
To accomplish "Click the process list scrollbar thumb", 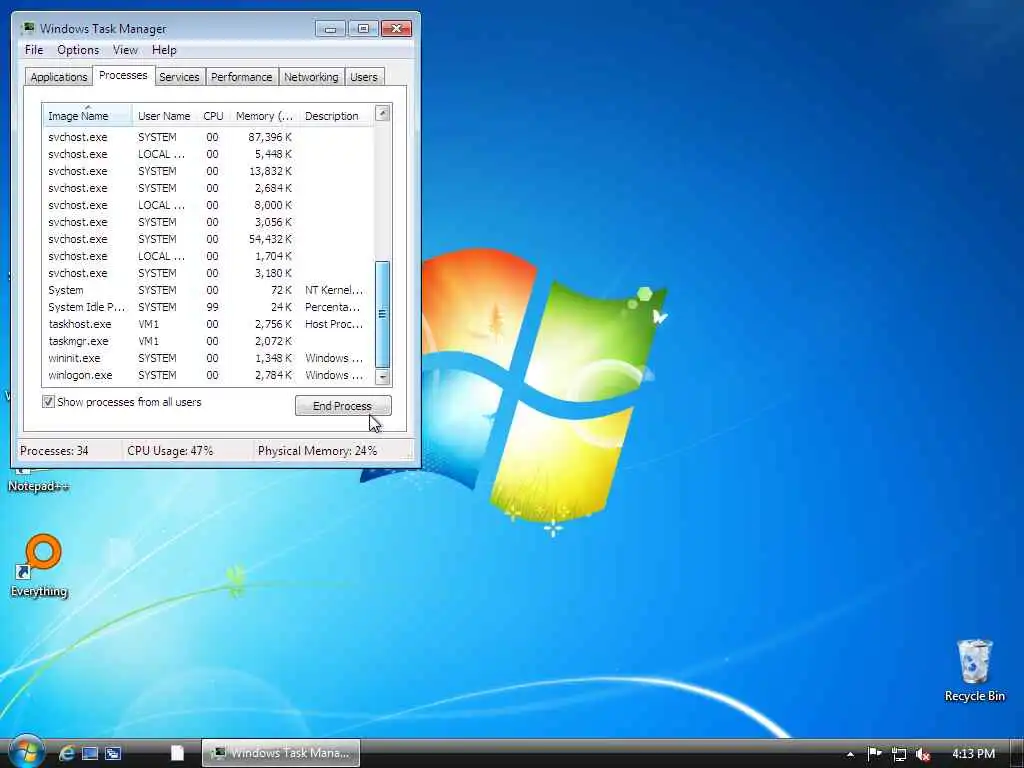I will 383,314.
